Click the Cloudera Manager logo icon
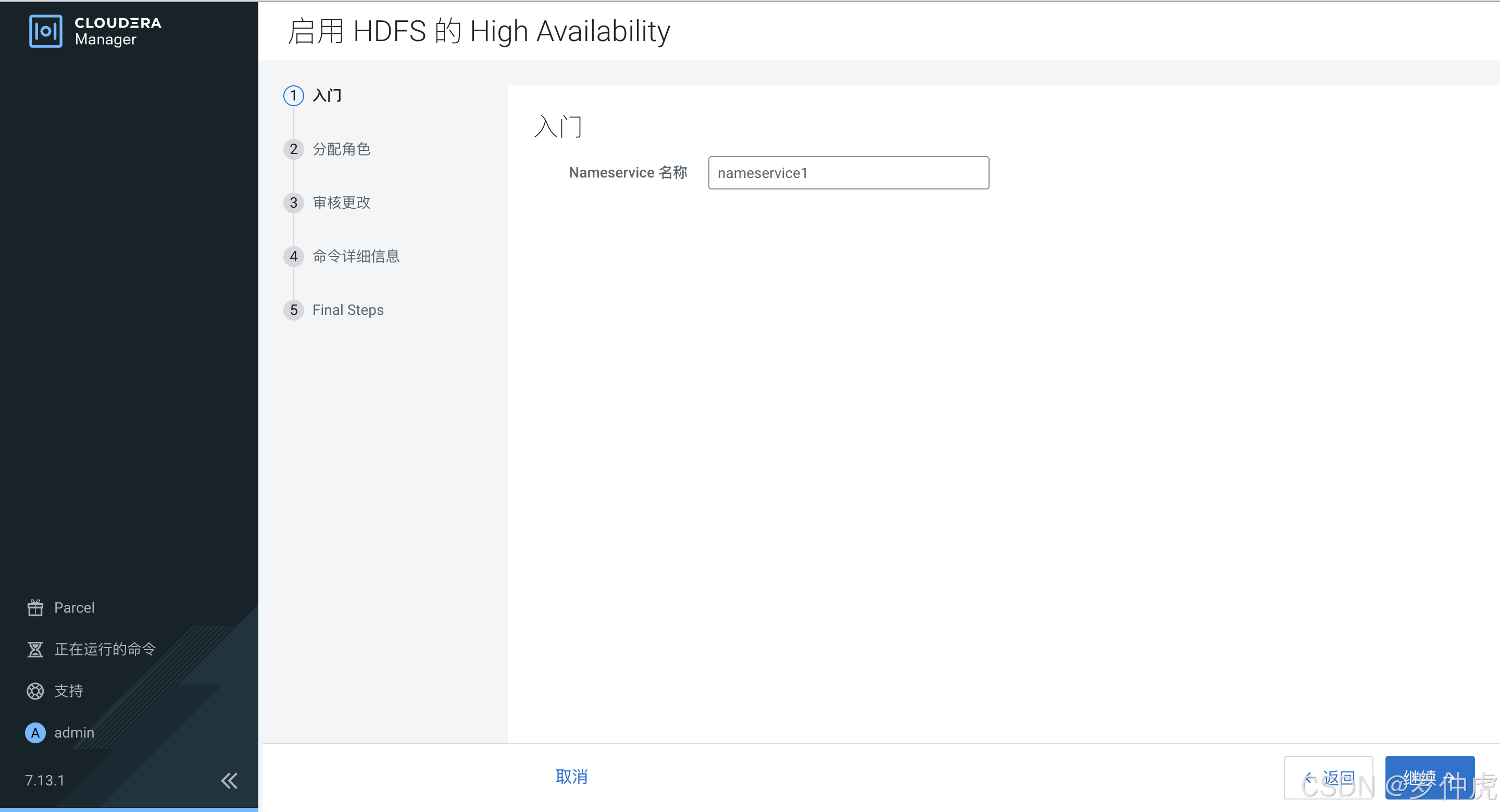 45,31
